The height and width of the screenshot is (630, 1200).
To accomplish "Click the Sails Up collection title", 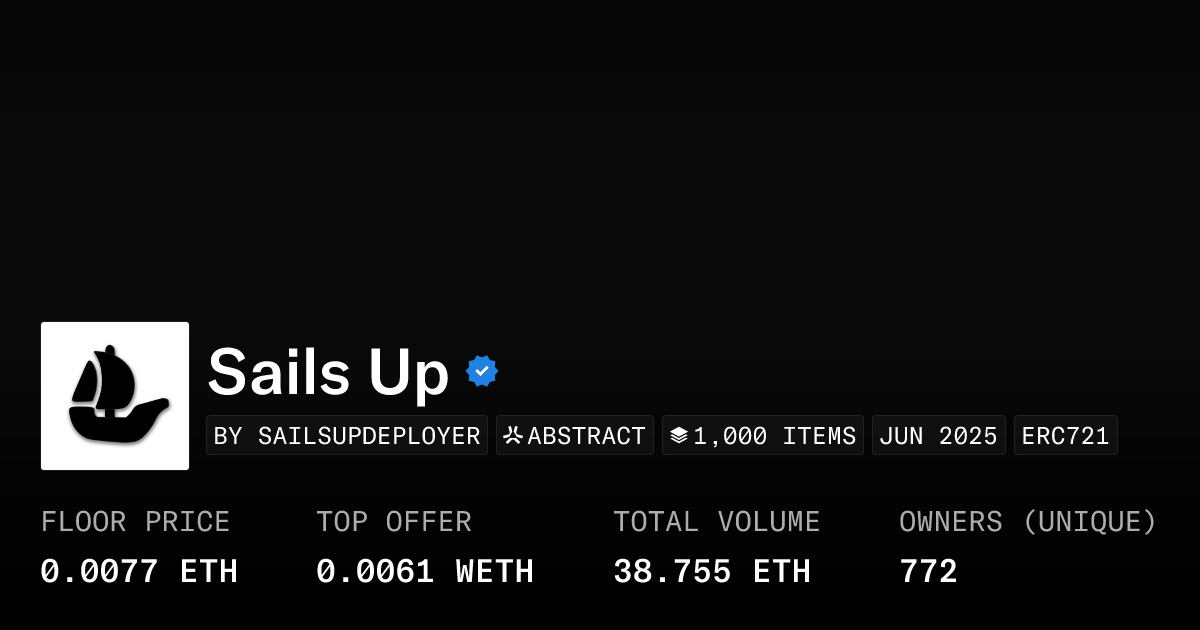I will [x=328, y=372].
